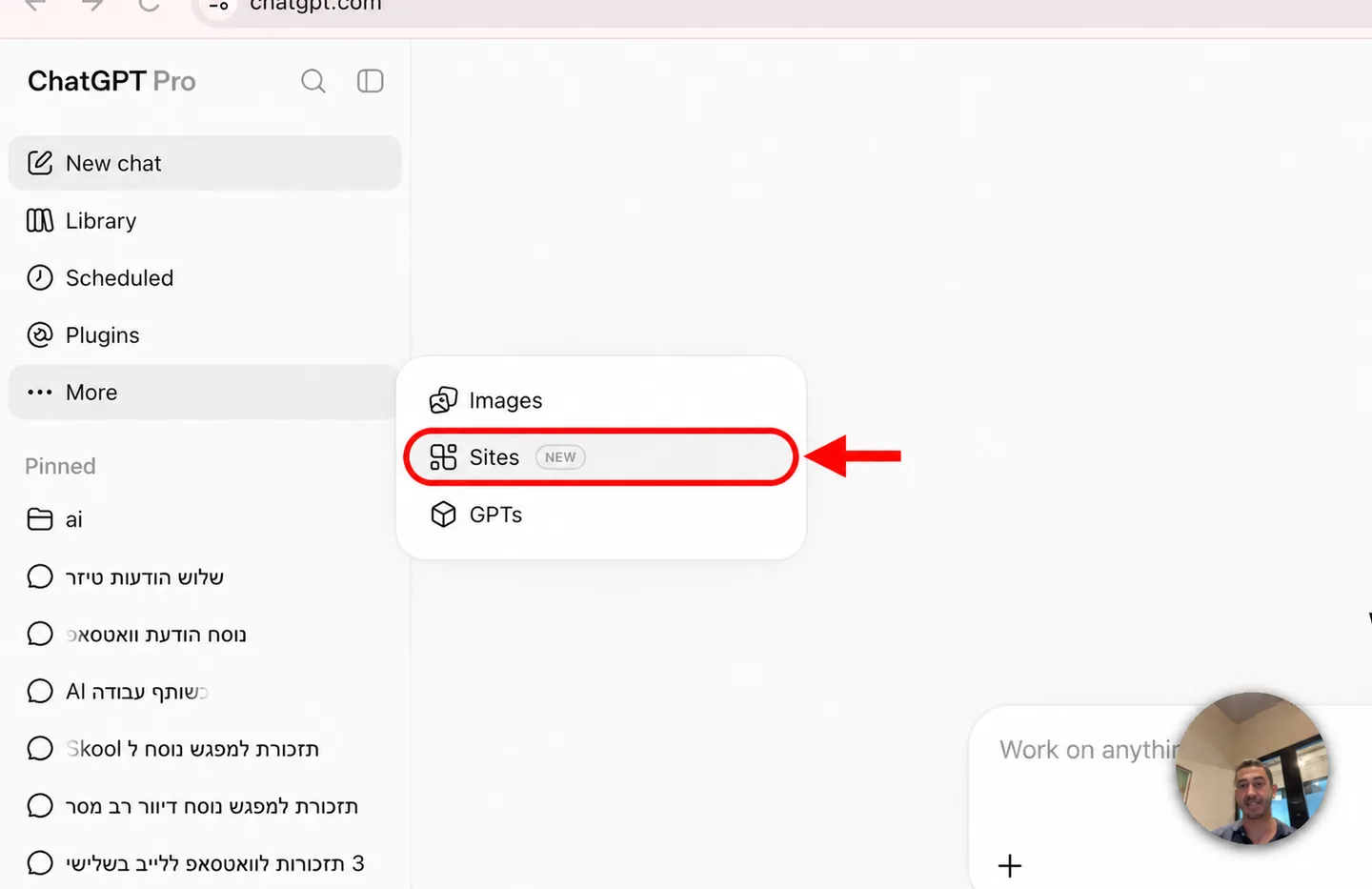The height and width of the screenshot is (889, 1372).
Task: Start a New chat
Action: point(205,163)
